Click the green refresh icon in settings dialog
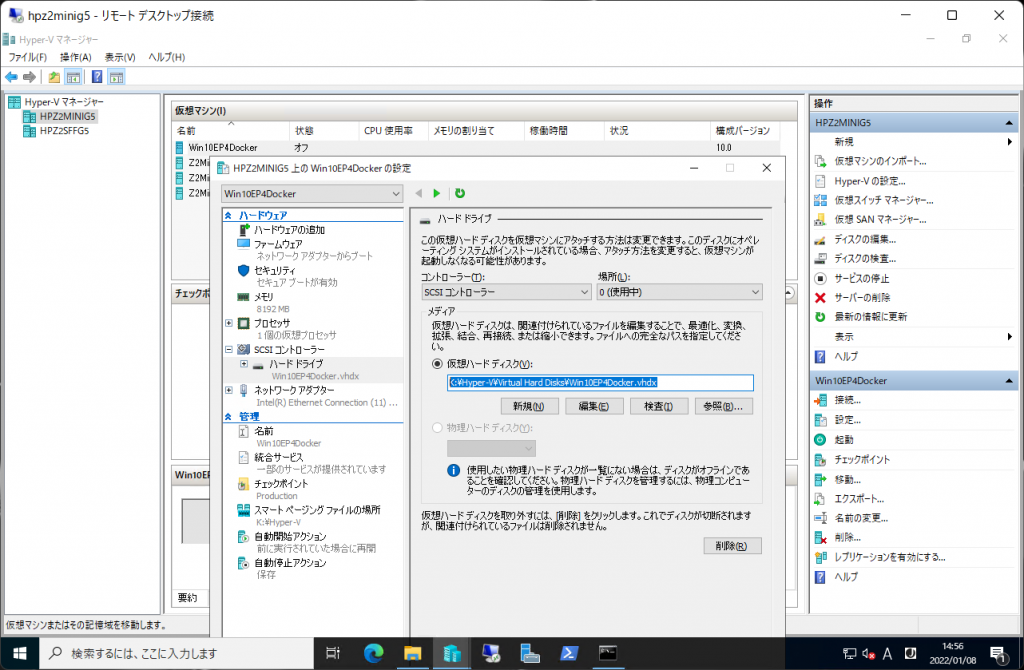Image resolution: width=1024 pixels, height=670 pixels. point(460,193)
